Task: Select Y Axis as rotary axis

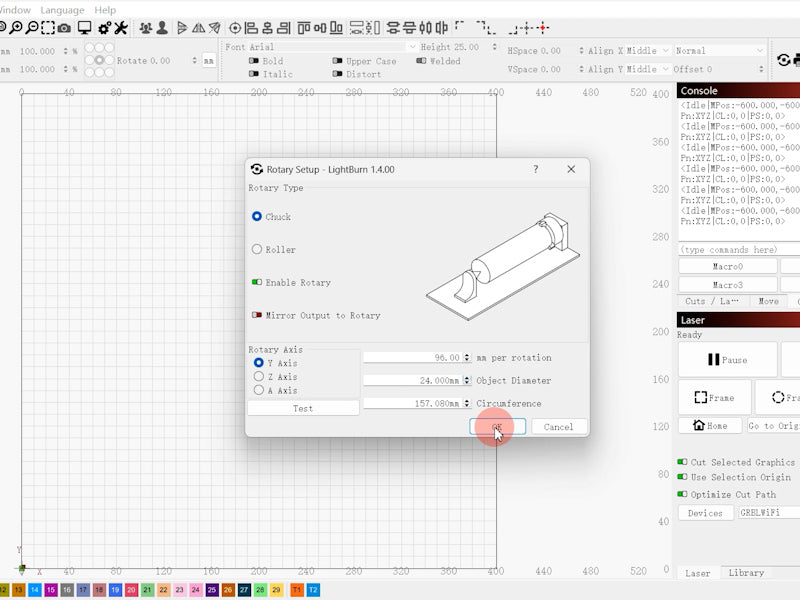Action: (259, 362)
